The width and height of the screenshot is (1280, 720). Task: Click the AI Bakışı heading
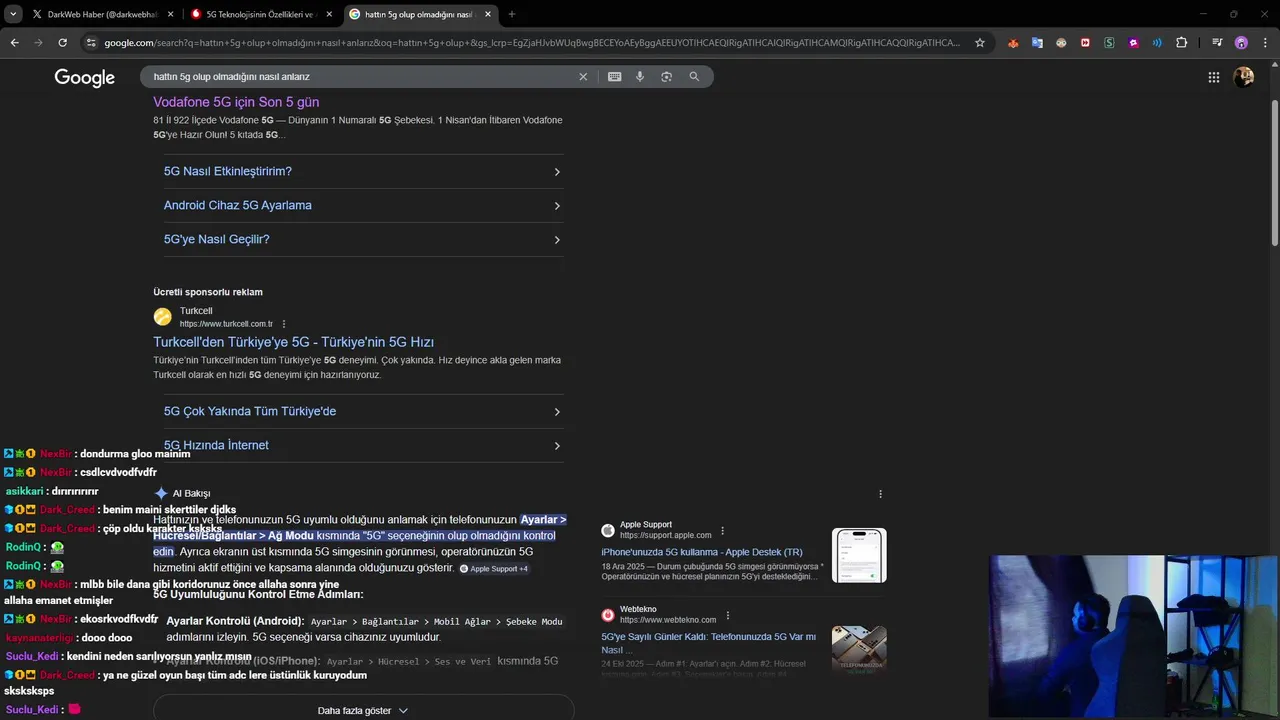pyautogui.click(x=191, y=493)
